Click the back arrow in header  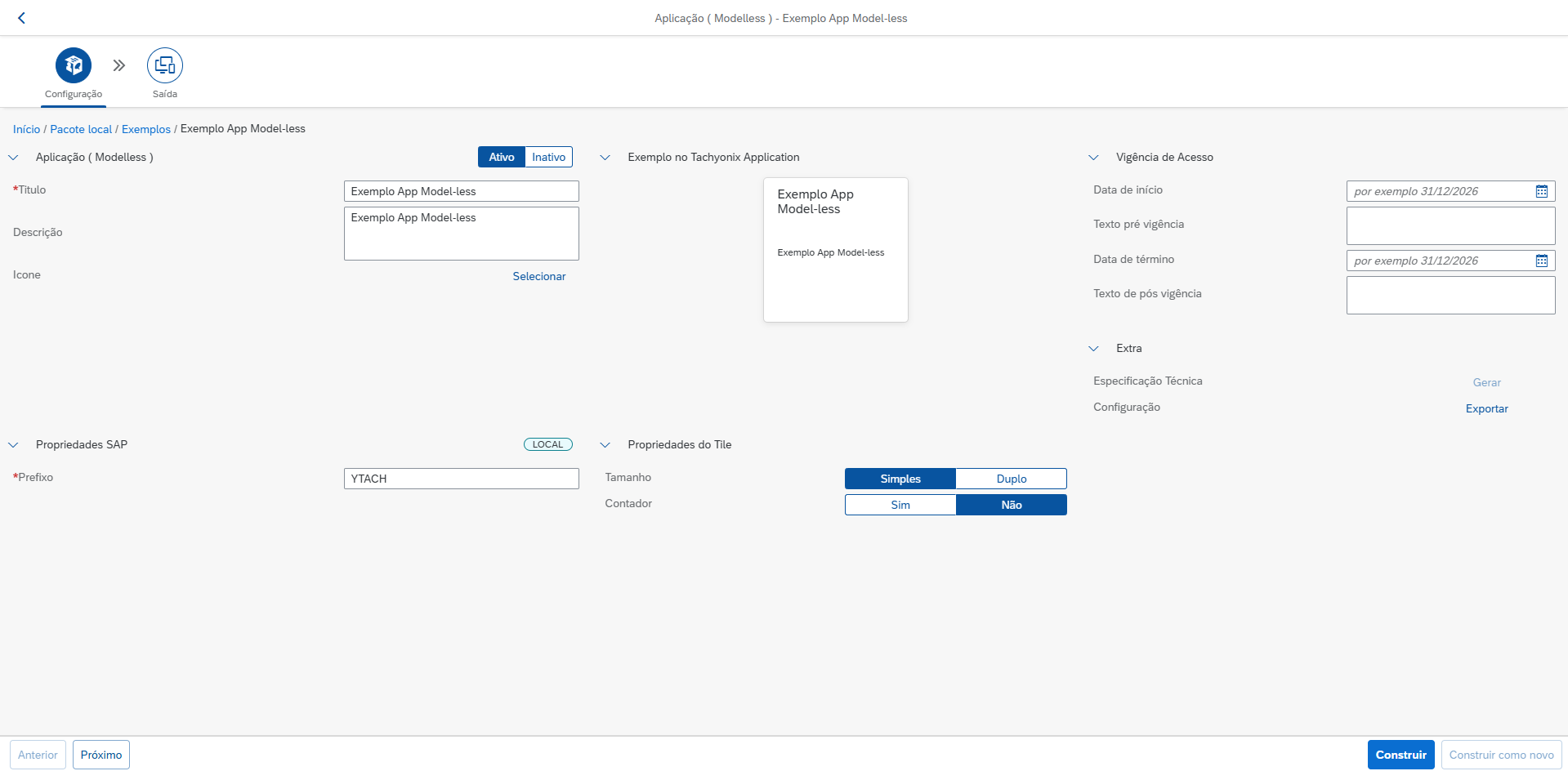click(21, 18)
